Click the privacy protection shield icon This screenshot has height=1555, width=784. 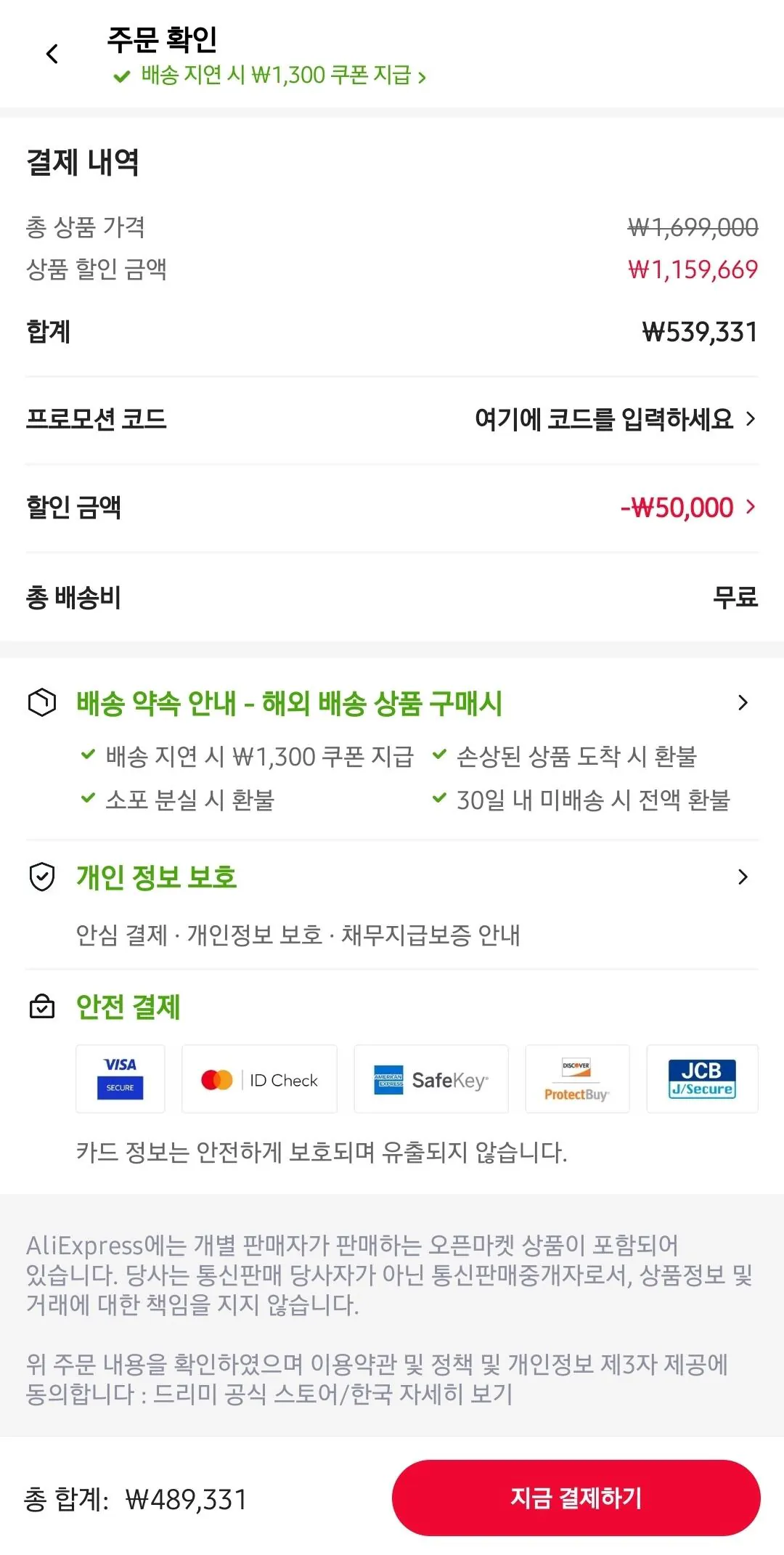click(x=42, y=877)
